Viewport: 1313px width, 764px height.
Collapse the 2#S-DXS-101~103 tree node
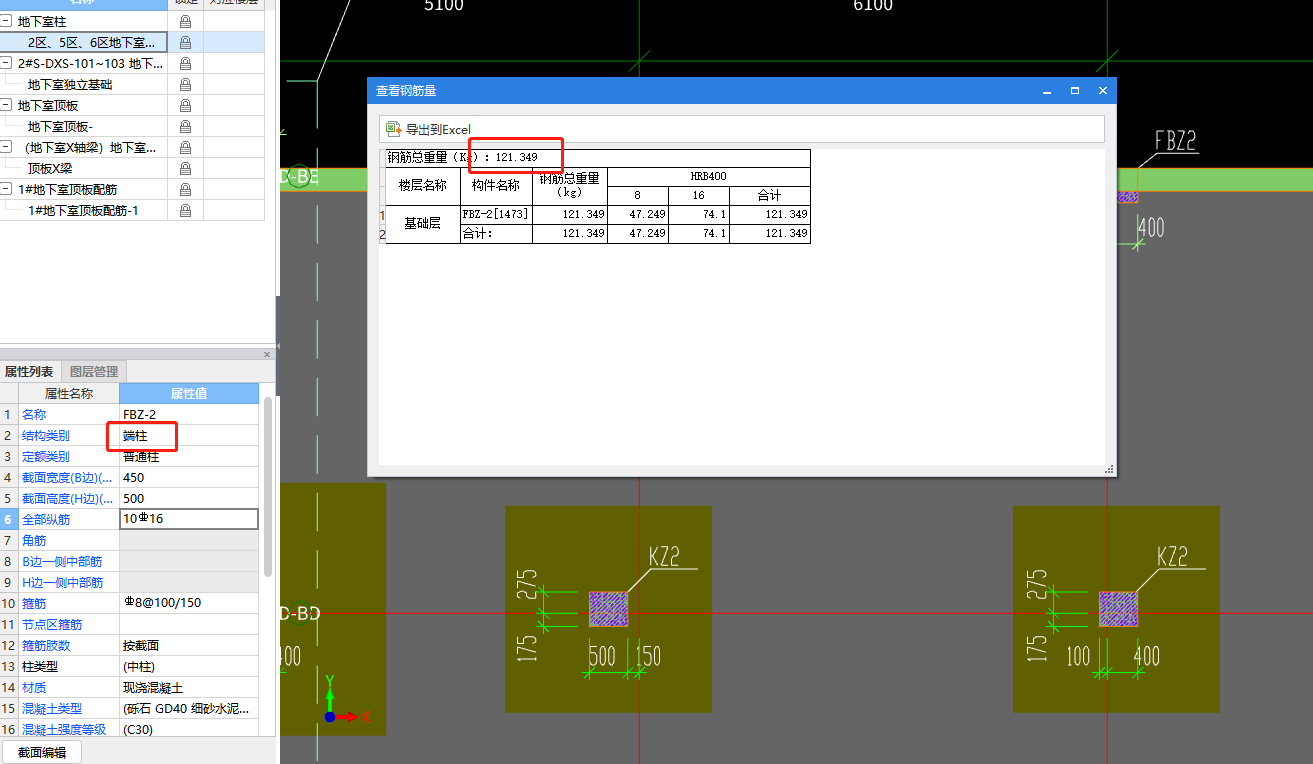7,63
